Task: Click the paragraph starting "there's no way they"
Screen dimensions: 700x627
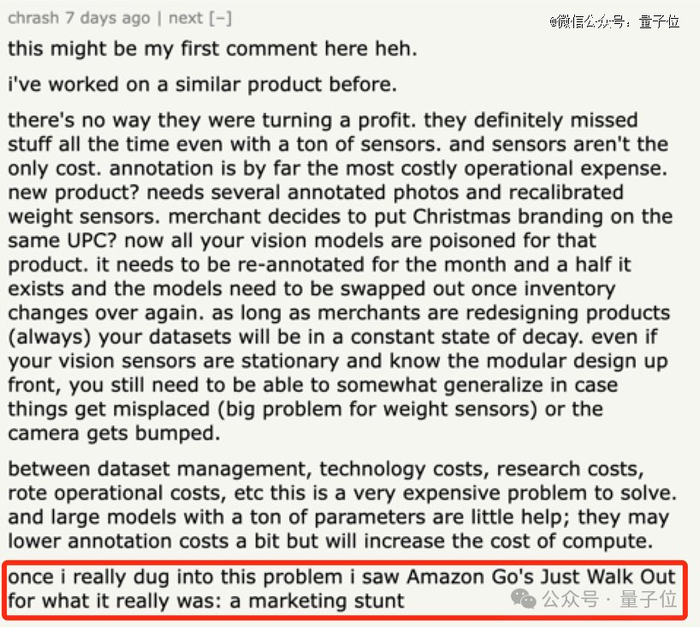Action: tap(340, 277)
